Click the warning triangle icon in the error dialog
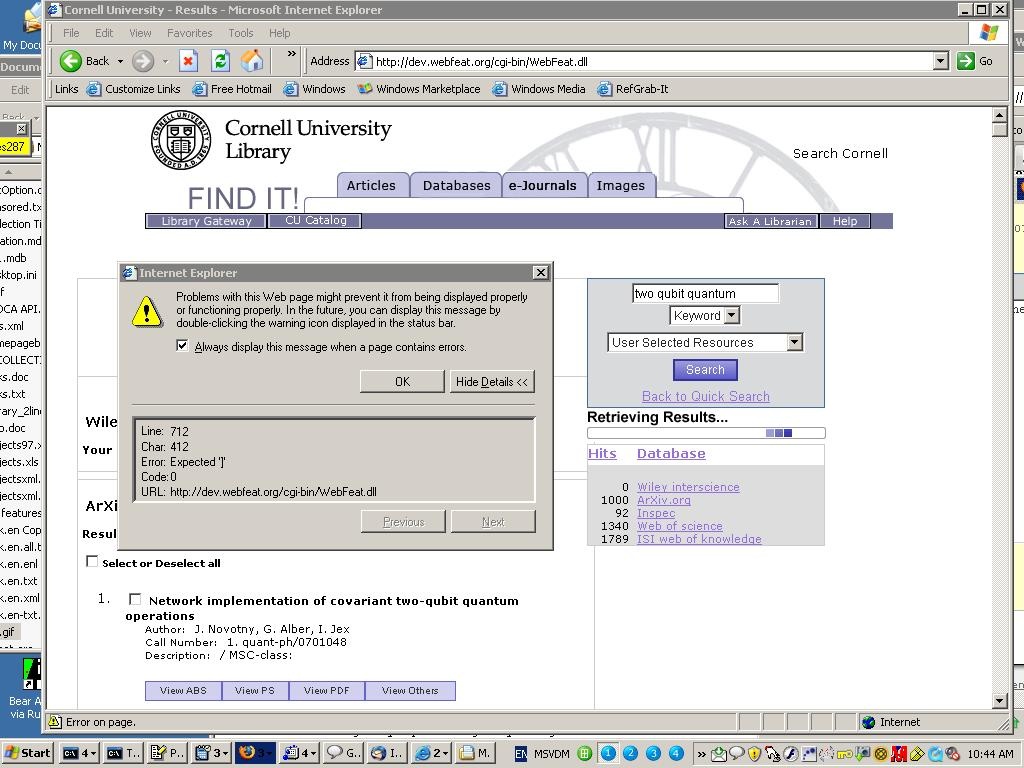This screenshot has height=768, width=1024. [147, 312]
